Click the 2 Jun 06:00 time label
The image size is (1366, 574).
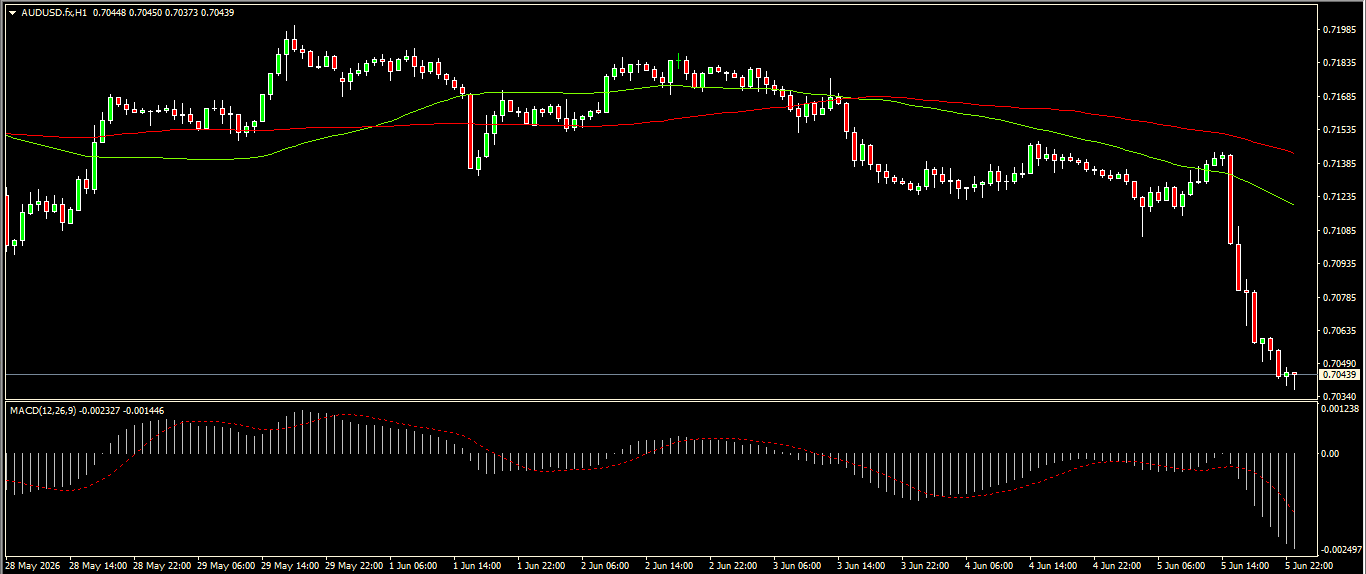606,566
